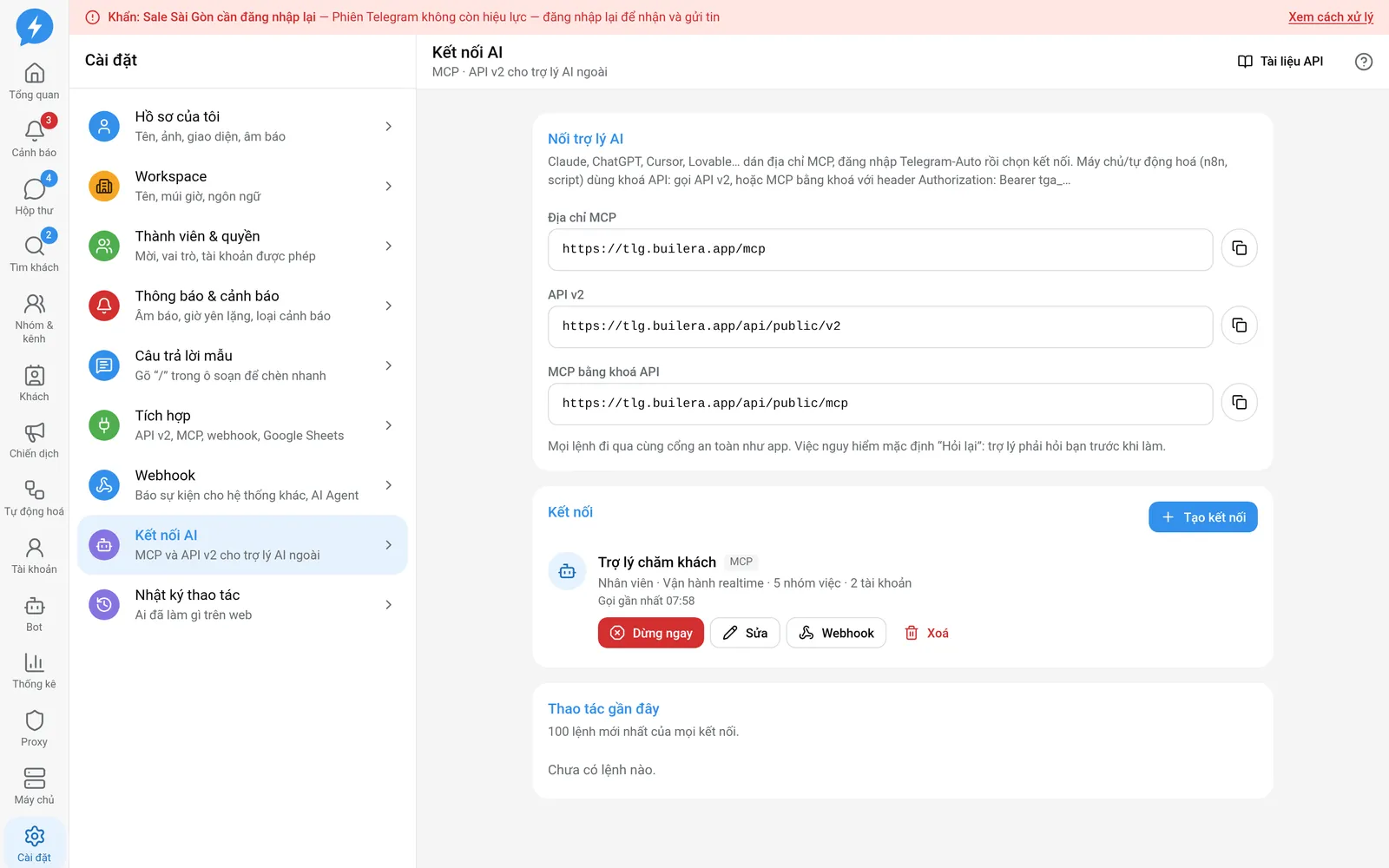Click Xoá to delete the connection

point(926,633)
